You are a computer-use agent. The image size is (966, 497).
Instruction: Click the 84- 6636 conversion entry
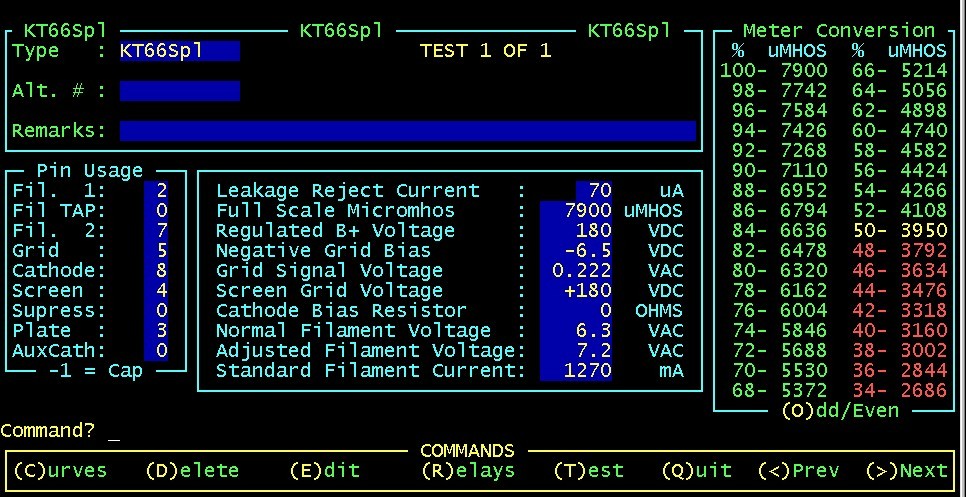780,230
